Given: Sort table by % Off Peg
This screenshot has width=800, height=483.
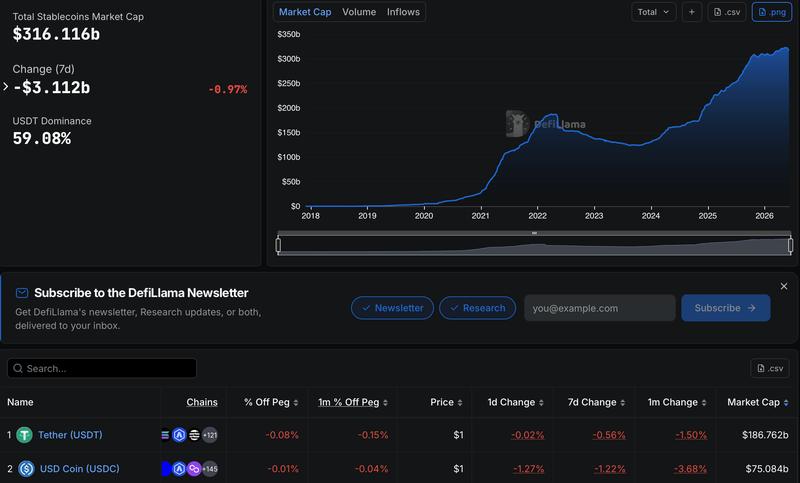Looking at the screenshot, I should coord(271,402).
